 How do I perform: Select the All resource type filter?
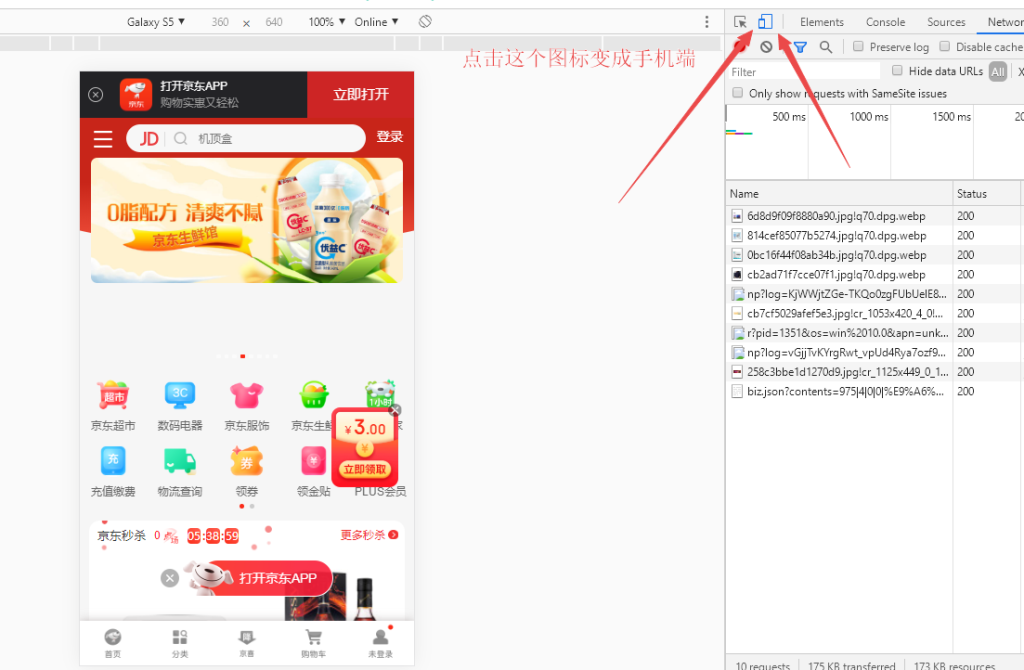(x=997, y=71)
